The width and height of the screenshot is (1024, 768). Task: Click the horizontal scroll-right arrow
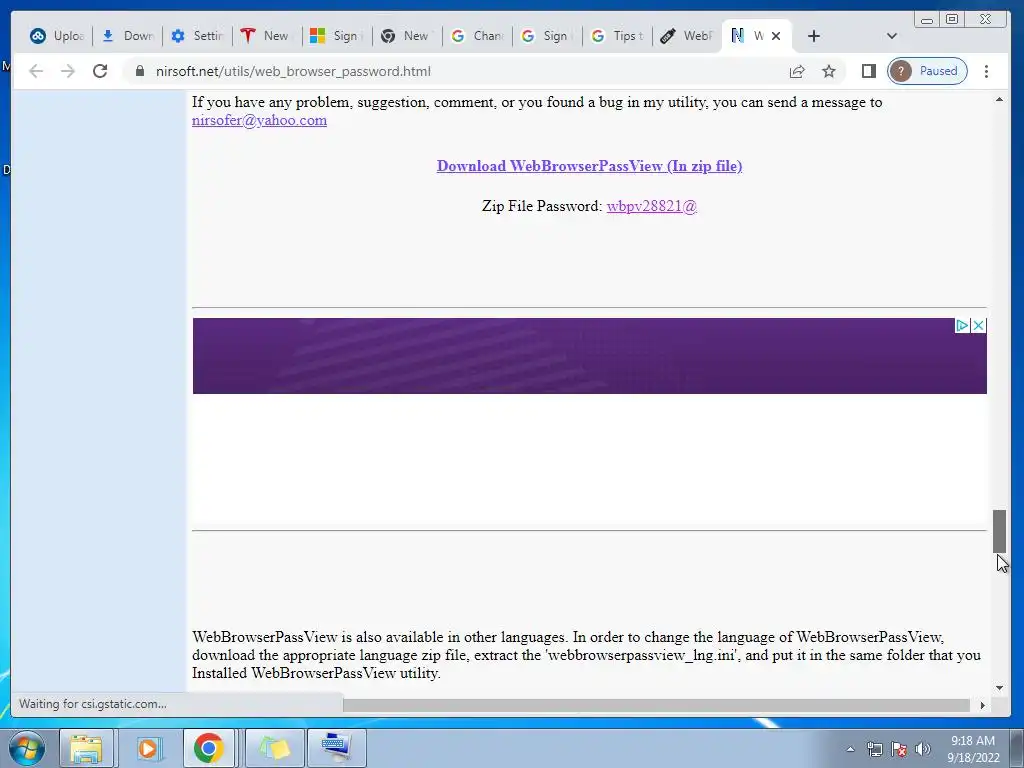(982, 705)
